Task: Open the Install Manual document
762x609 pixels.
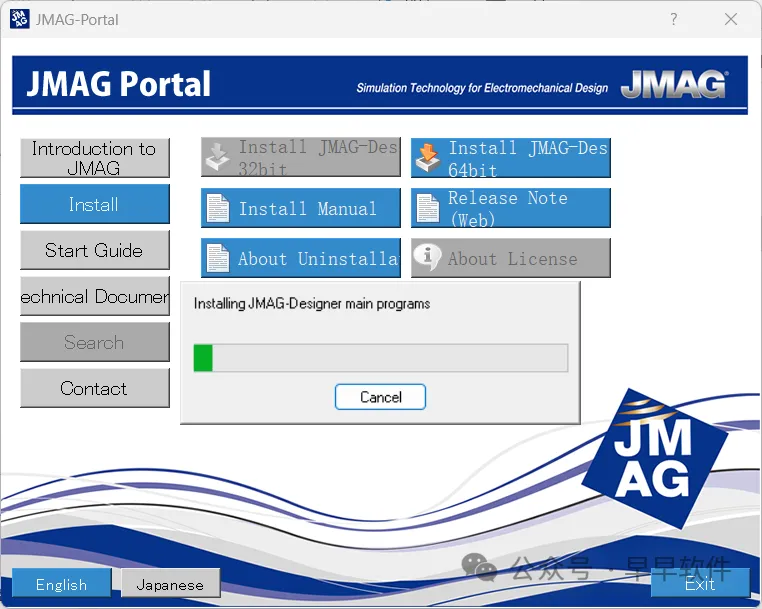Action: [301, 208]
